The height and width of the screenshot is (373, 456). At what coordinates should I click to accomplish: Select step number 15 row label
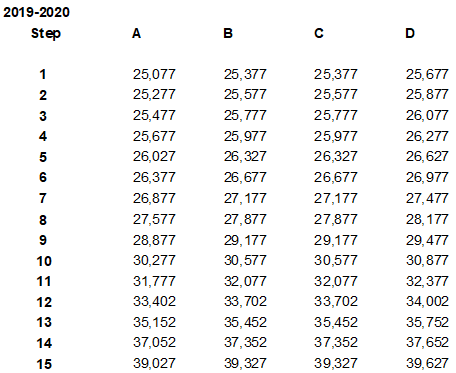pos(44,364)
